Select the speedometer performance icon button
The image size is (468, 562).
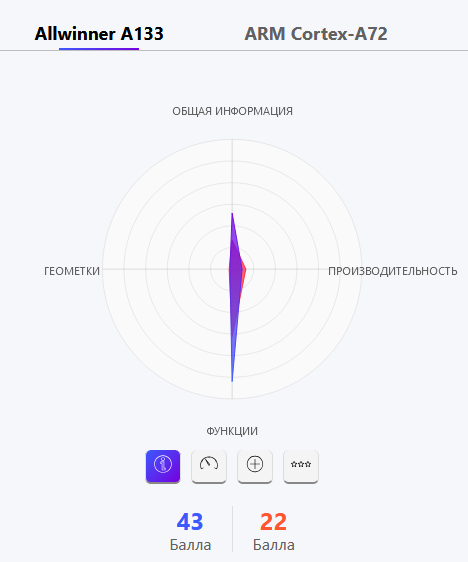(x=209, y=466)
